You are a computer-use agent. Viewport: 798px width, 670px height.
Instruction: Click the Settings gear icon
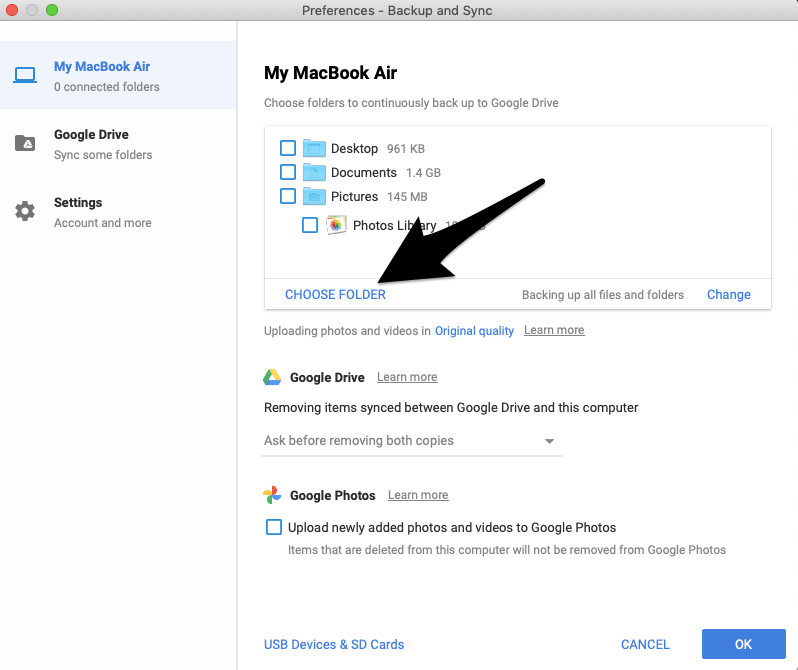click(24, 211)
